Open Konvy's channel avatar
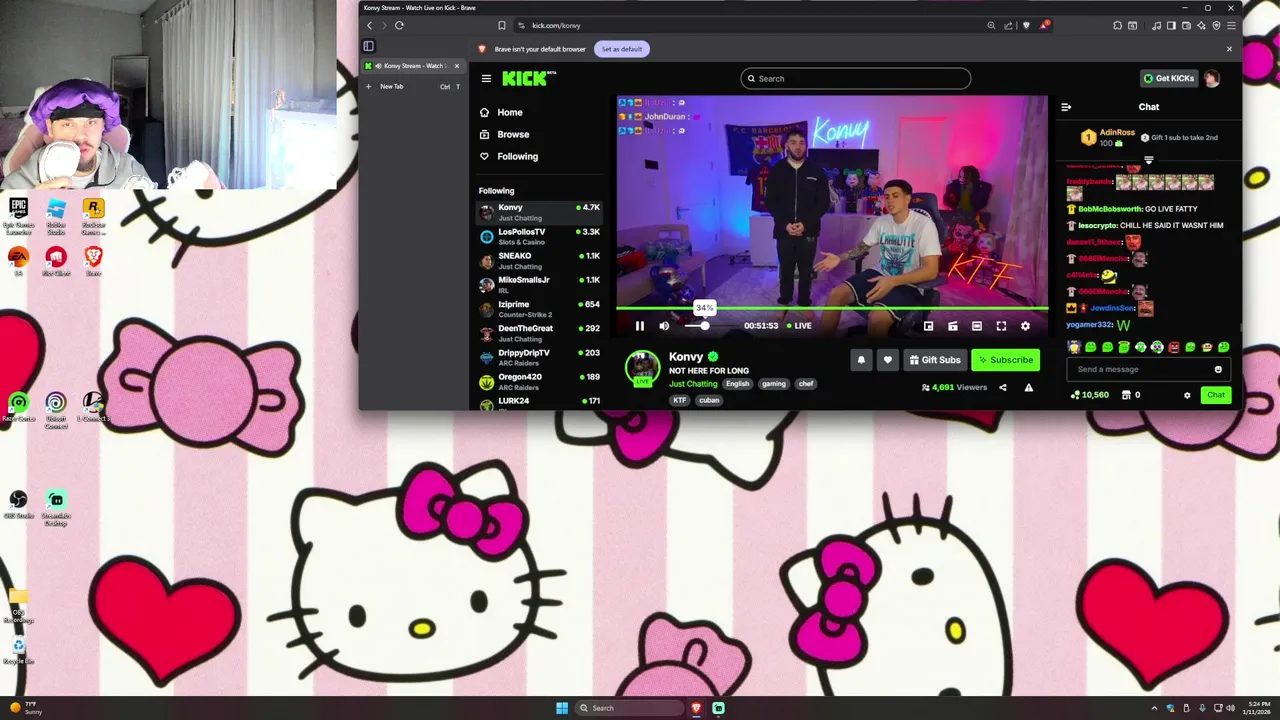The image size is (1280, 720). coord(642,368)
